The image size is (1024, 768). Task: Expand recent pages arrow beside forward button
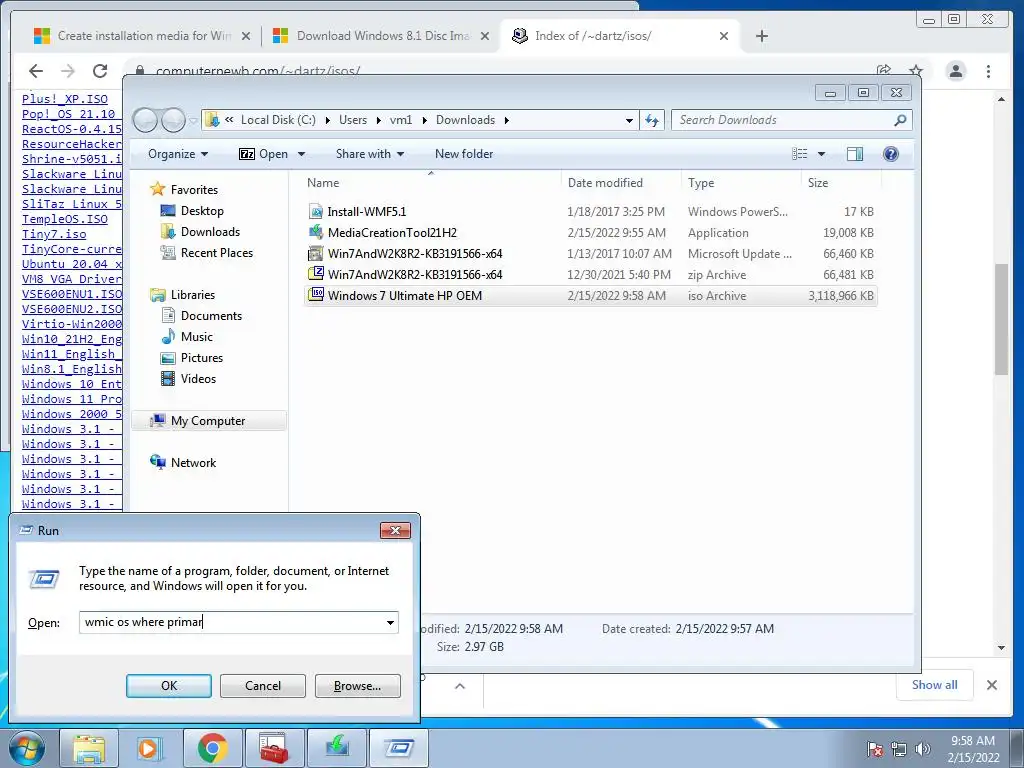pyautogui.click(x=193, y=121)
